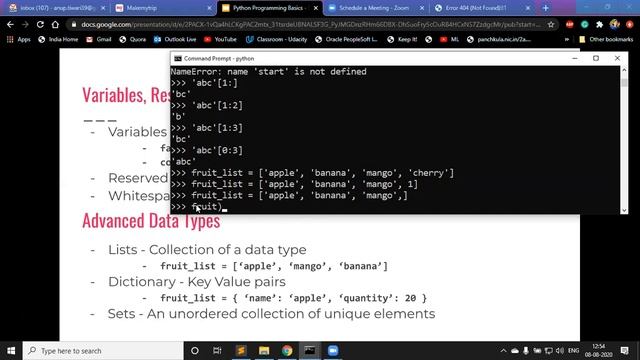Image resolution: width=640 pixels, height=360 pixels.
Task: Show hidden system tray icons
Action: [503, 351]
